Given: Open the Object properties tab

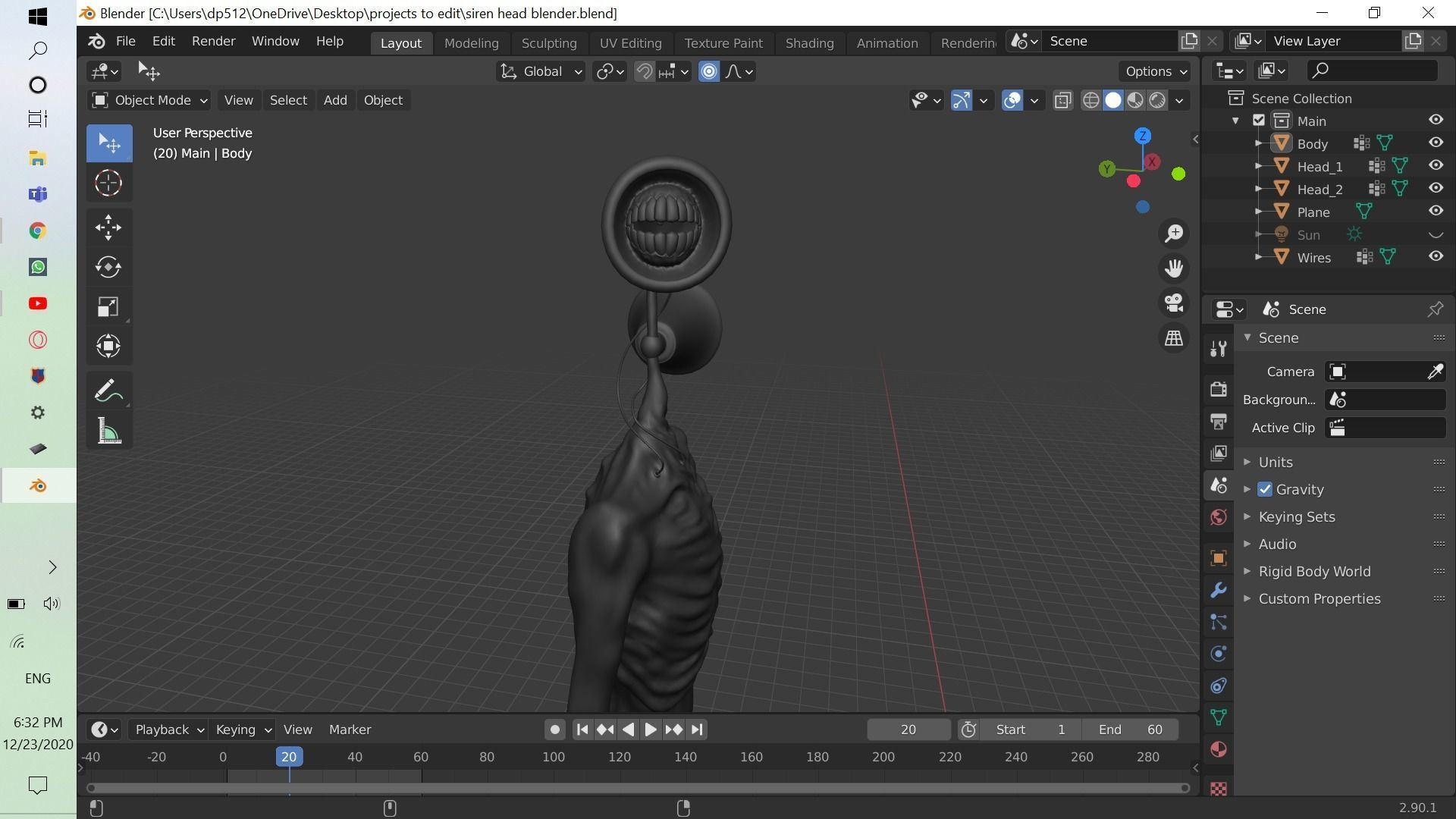Looking at the screenshot, I should tap(1219, 558).
